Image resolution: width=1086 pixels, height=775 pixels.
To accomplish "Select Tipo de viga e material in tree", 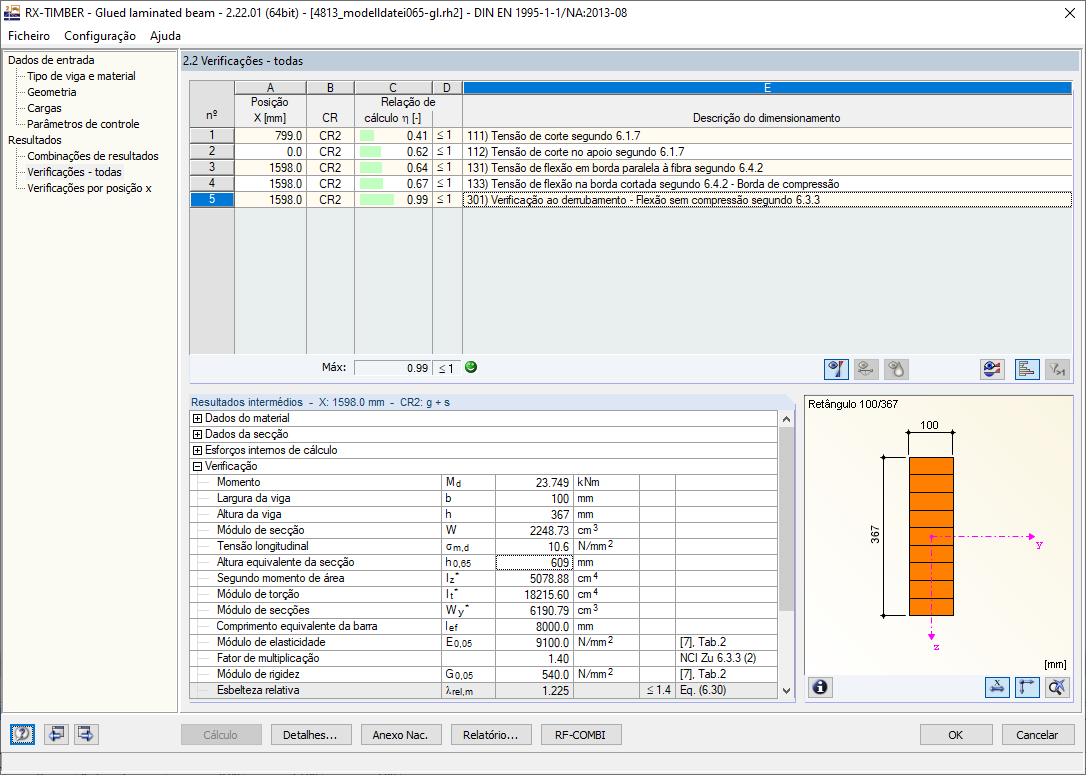I will click(81, 76).
